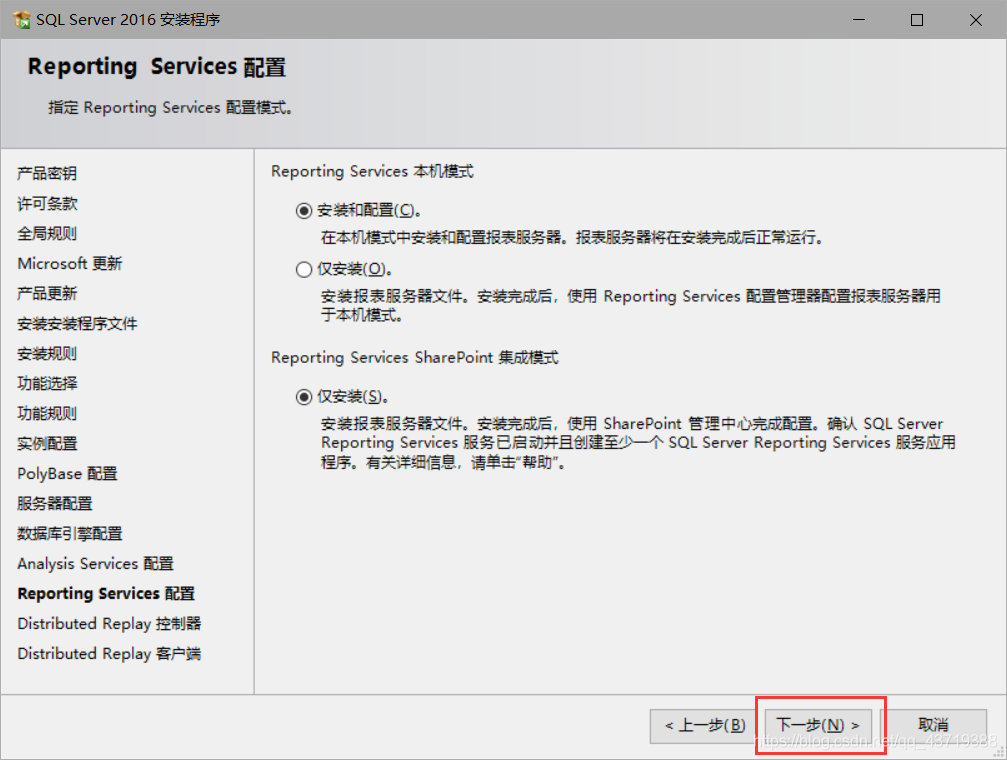
Task: Open PolyBase 配置 step
Action: (67, 473)
